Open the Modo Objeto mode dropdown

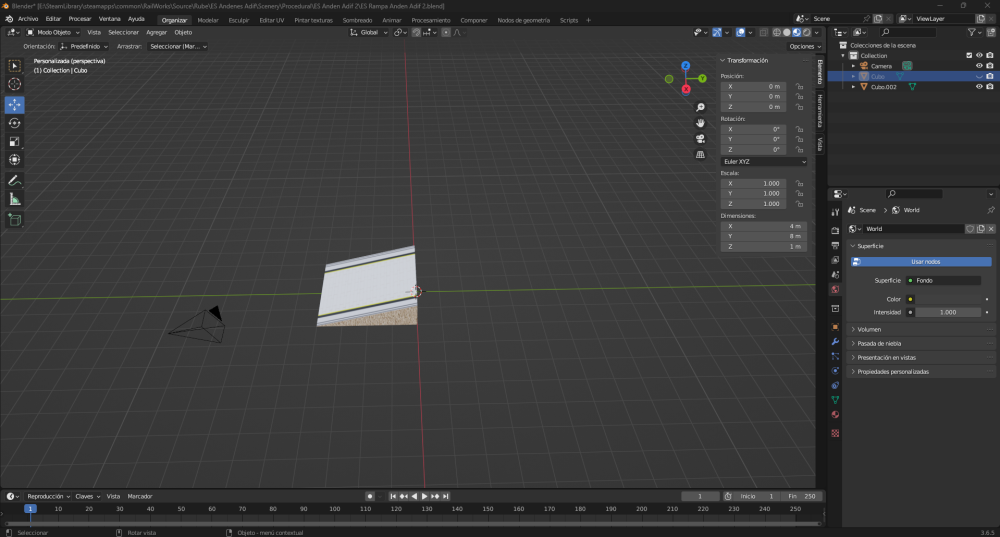[56, 32]
